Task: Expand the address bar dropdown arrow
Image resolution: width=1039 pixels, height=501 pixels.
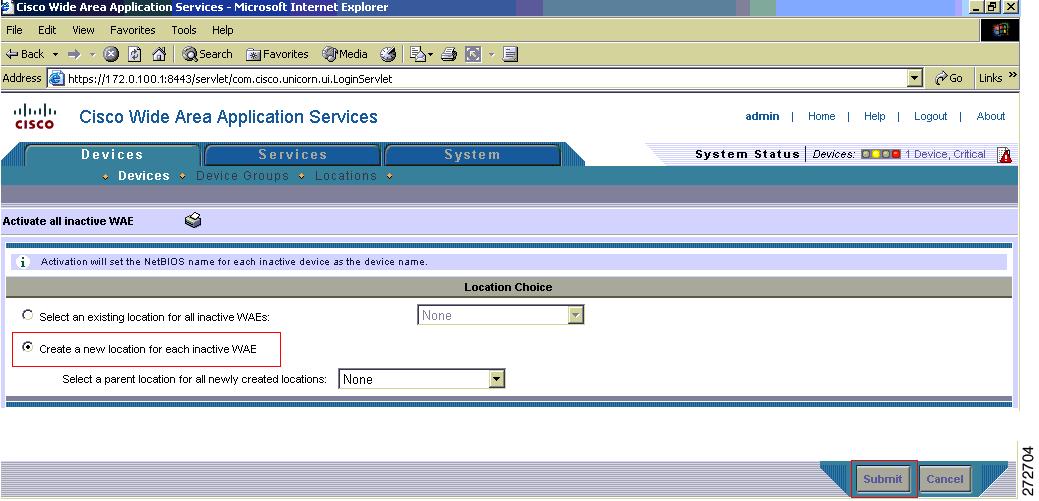Action: 915,78
